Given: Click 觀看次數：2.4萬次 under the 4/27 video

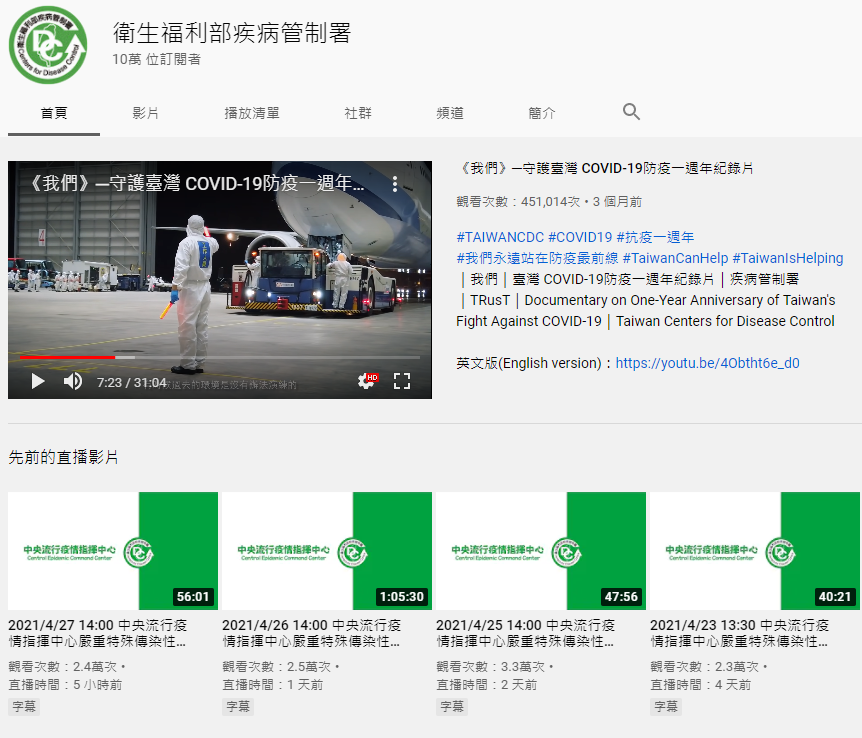Looking at the screenshot, I should 63,667.
